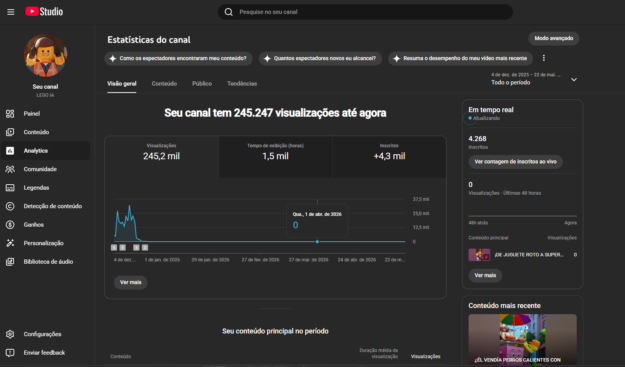The image size is (625, 367).
Task: Switch to the Conteúdo analytics tab
Action: (164, 84)
